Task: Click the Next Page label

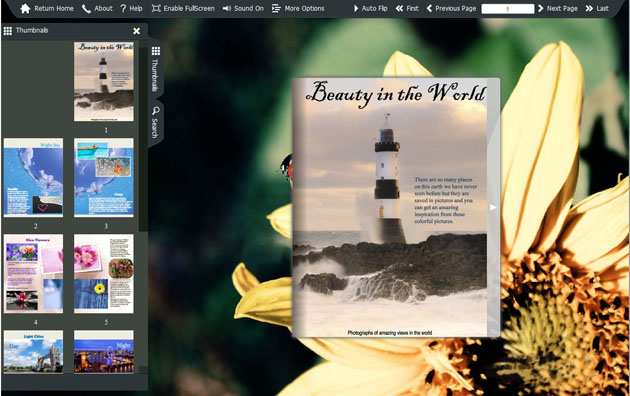Action: tap(562, 8)
